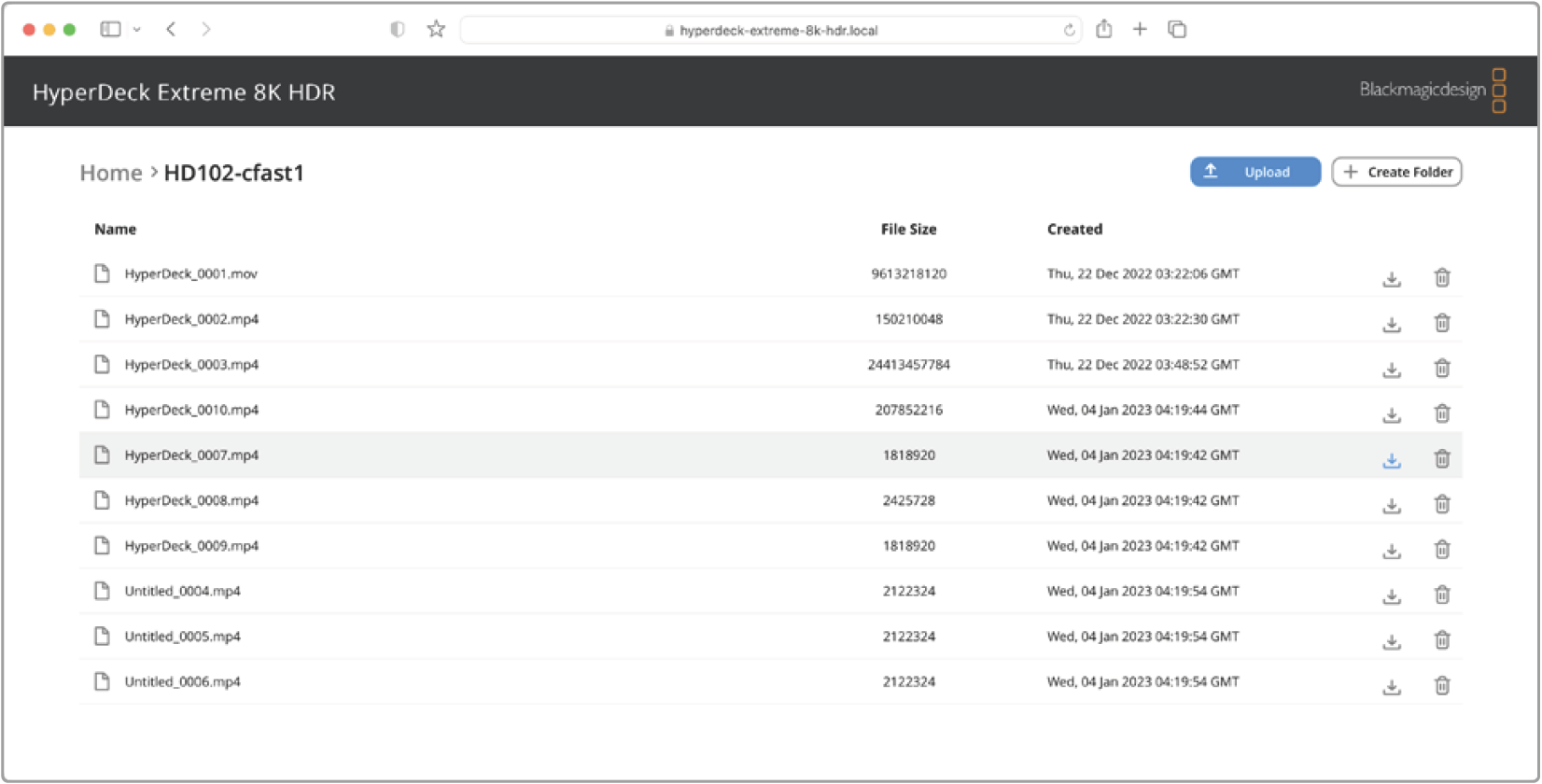Select the Untitled_0006.mp4 file name

coord(183,682)
